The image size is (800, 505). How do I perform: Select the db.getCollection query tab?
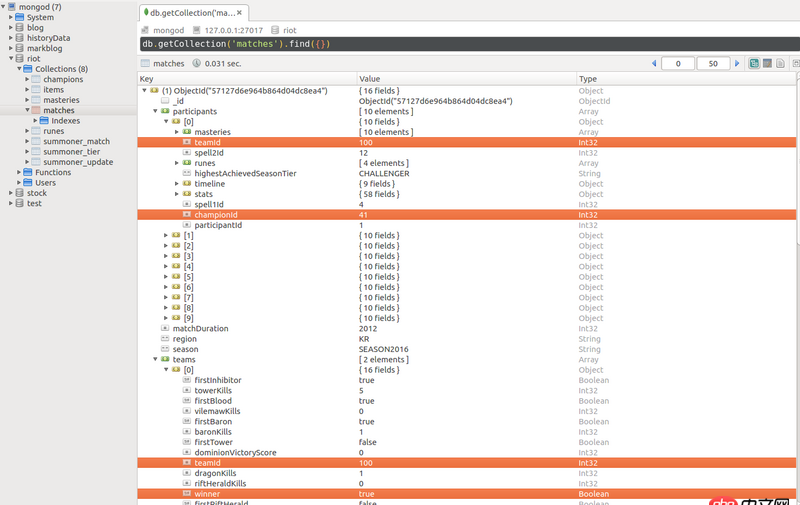[192, 12]
